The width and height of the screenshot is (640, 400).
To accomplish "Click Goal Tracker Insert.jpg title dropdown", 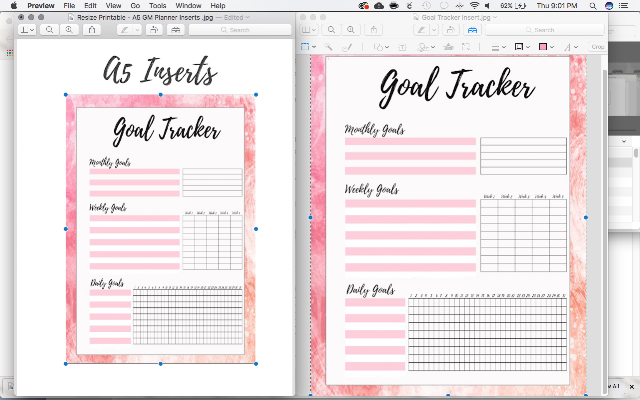I will pyautogui.click(x=496, y=18).
